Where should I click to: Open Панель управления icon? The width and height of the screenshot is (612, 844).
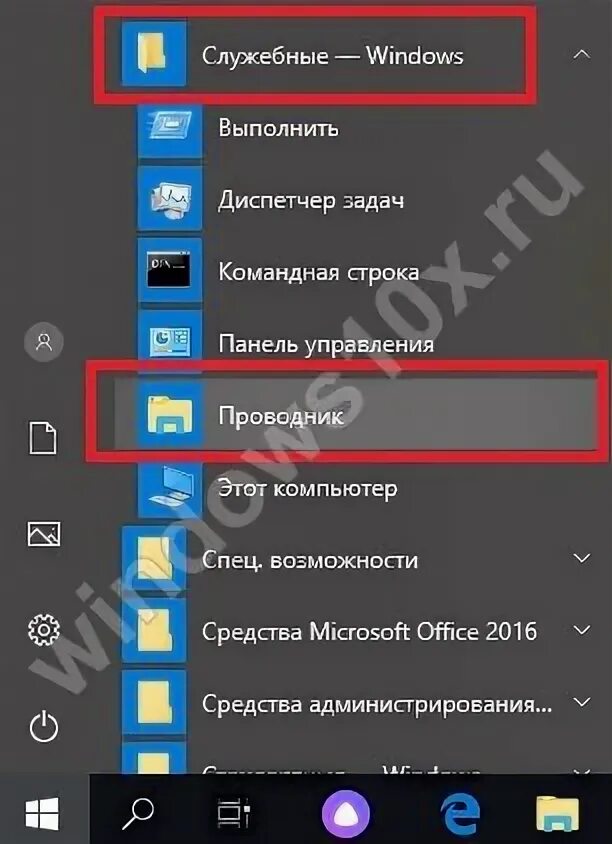tap(170, 343)
